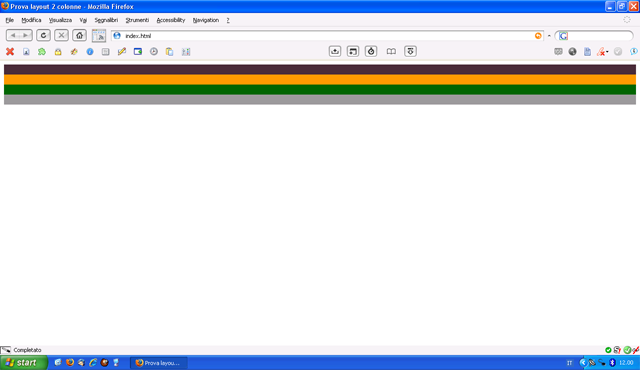Click the yellow padlock toolbar icon
The image size is (640, 370).
tap(58, 52)
